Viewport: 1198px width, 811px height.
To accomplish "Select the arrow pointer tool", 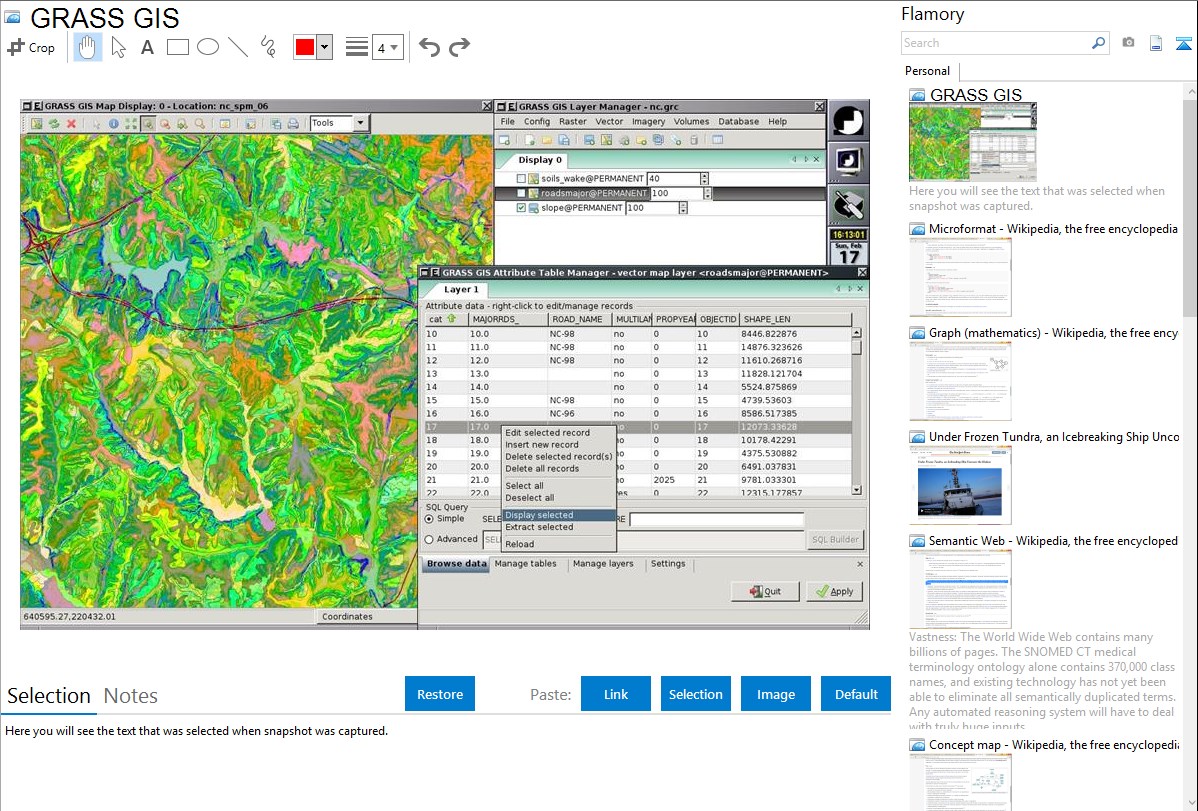I will (x=118, y=47).
